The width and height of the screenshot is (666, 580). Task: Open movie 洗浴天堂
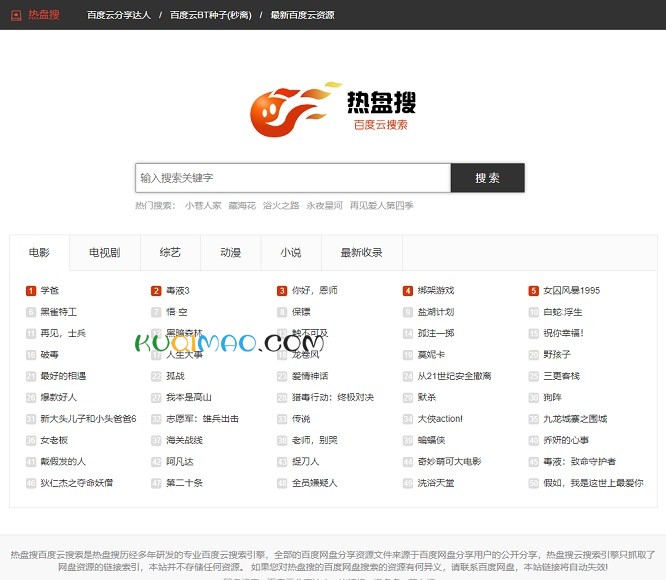(x=436, y=483)
